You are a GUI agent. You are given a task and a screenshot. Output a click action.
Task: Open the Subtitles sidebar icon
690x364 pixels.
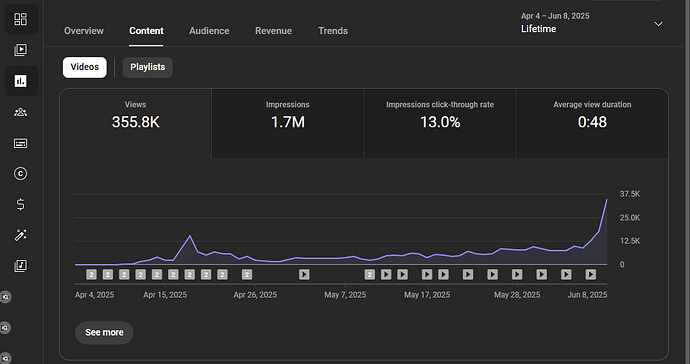(x=21, y=143)
